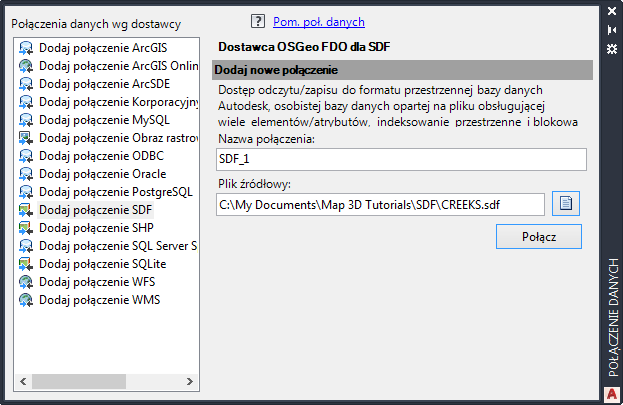This screenshot has width=623, height=405.
Task: Click the SQLite connection icon
Action: click(x=26, y=264)
